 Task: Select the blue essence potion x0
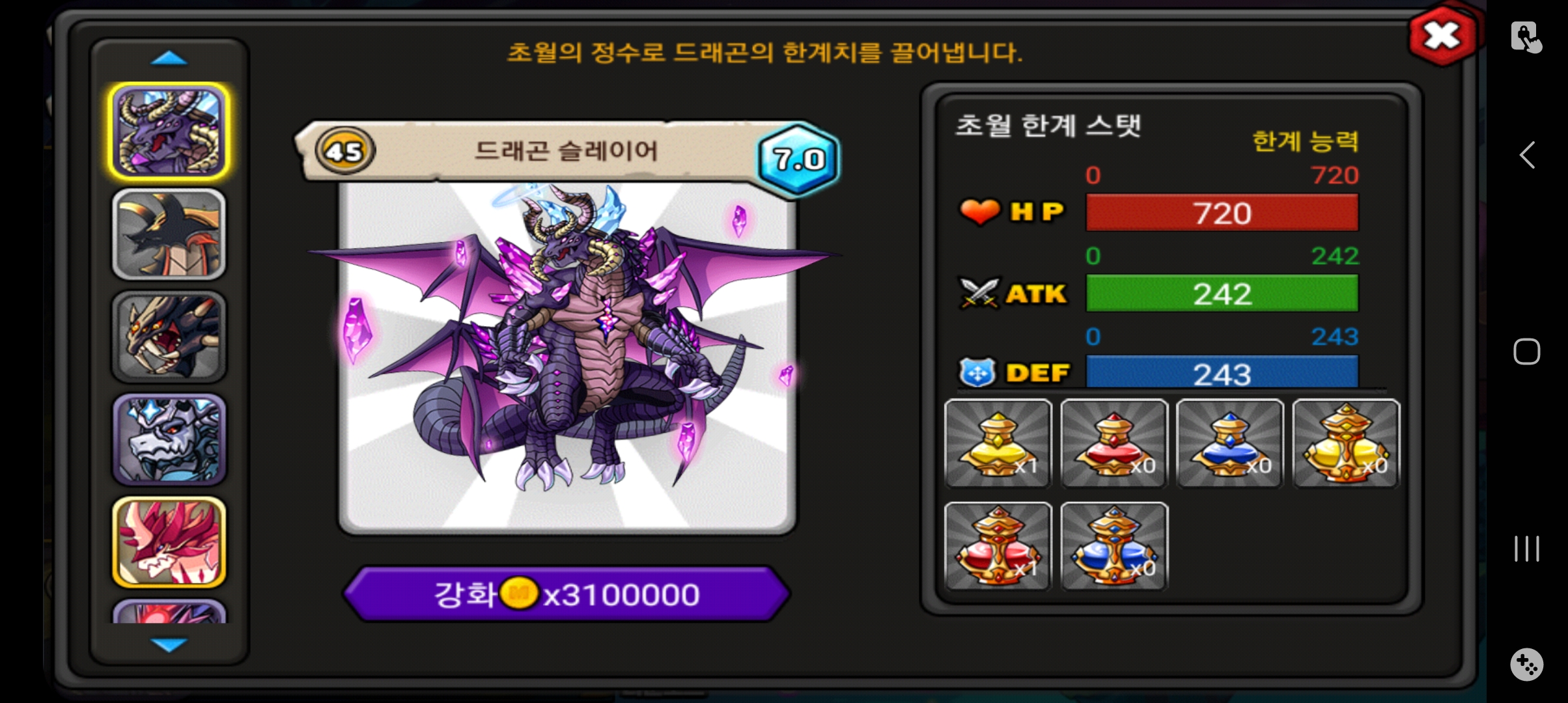(x=1230, y=443)
